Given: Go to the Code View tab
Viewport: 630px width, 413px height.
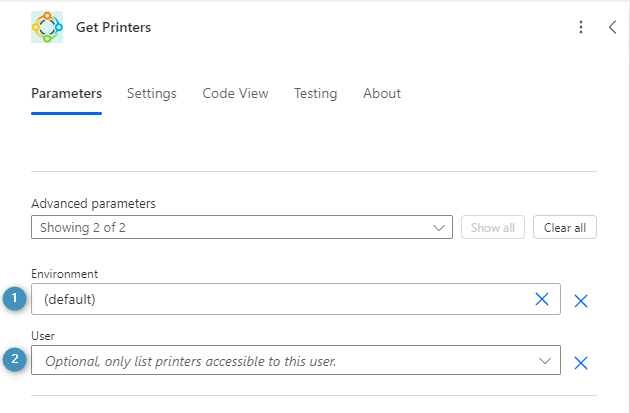Looking at the screenshot, I should [x=235, y=94].
